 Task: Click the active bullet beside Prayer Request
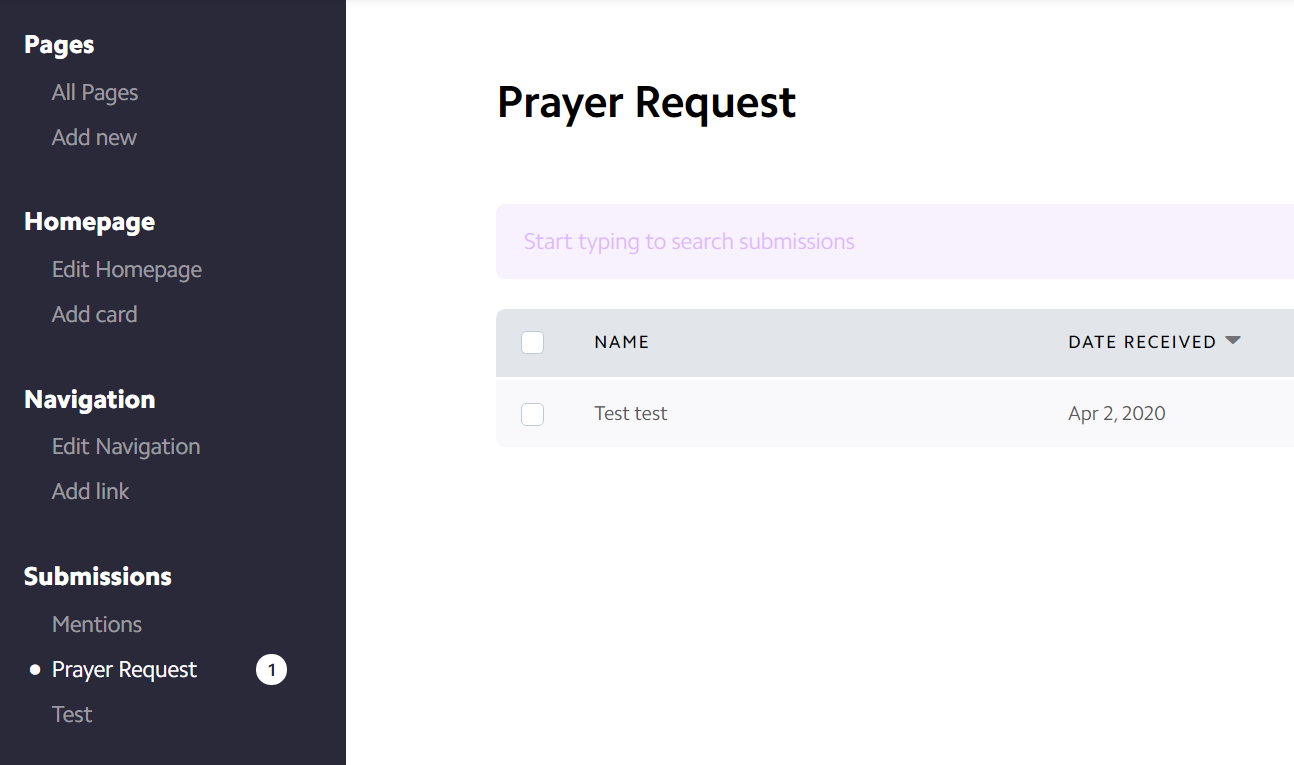(x=35, y=670)
